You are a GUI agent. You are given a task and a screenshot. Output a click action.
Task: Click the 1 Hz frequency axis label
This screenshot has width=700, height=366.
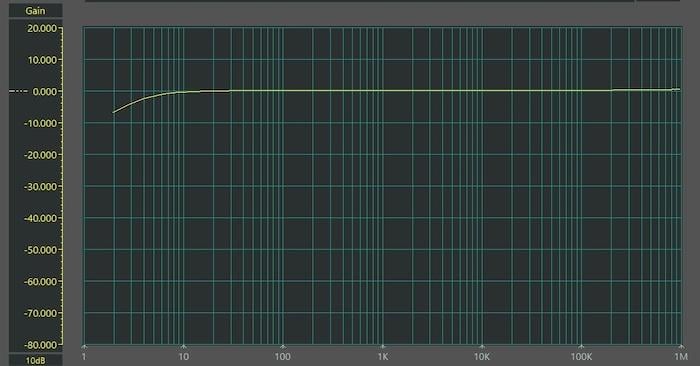[x=84, y=357]
